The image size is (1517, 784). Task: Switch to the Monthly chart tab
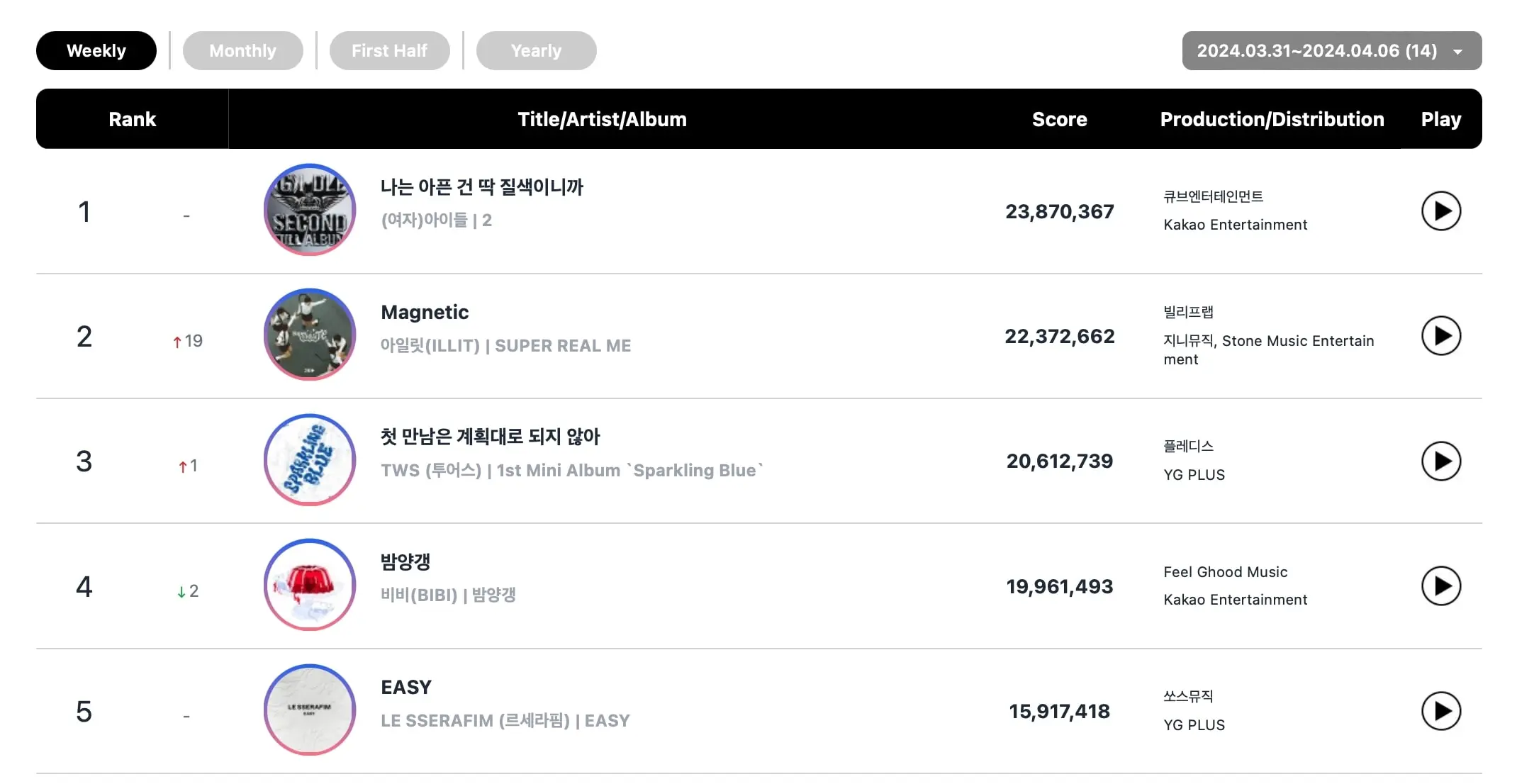click(x=242, y=50)
